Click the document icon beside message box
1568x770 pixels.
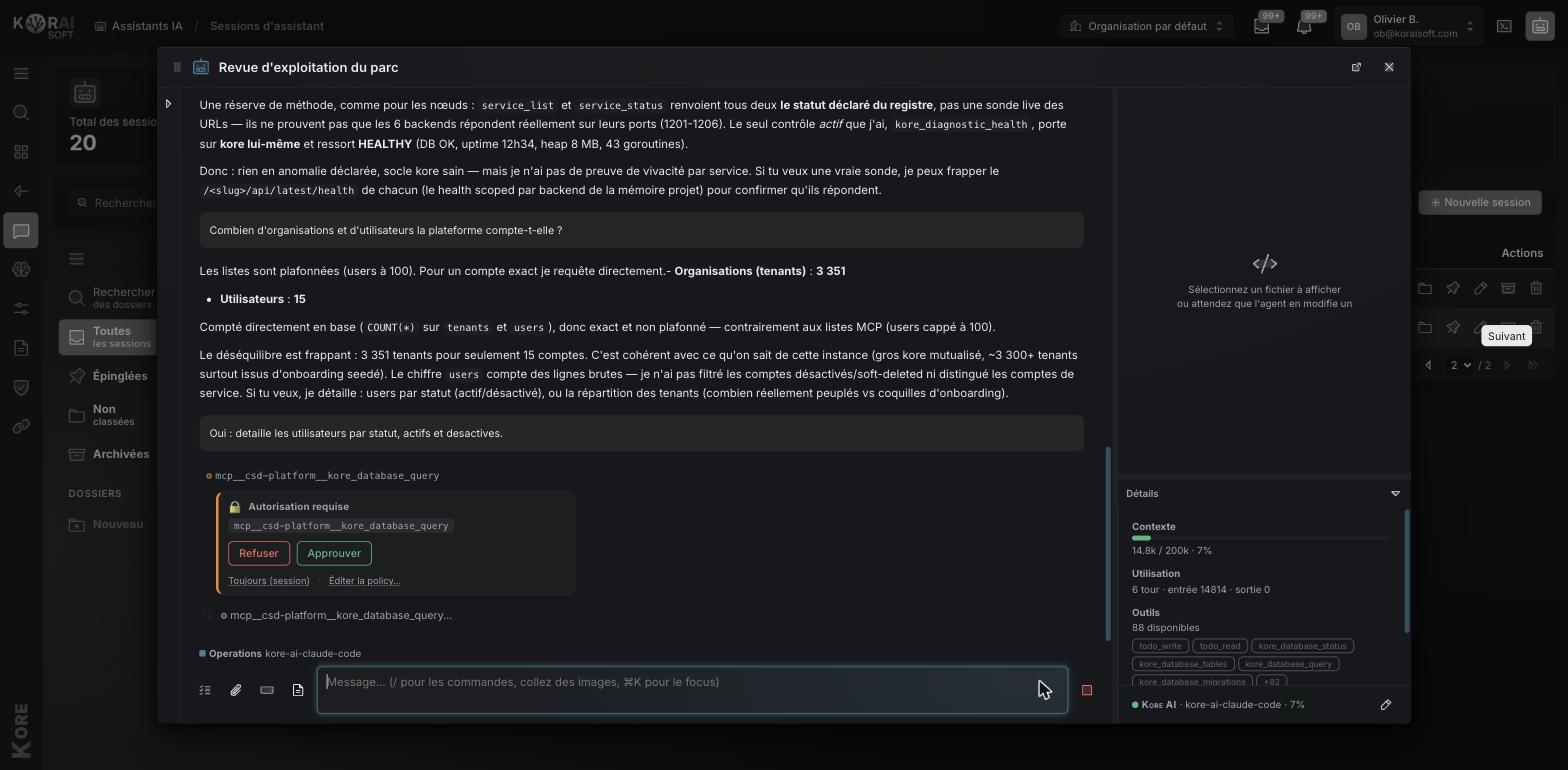(298, 690)
